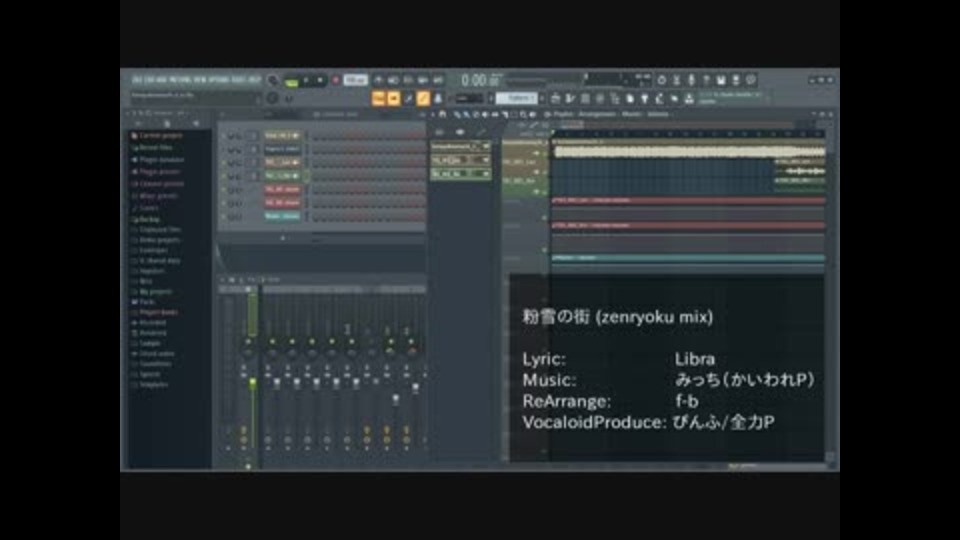Select the green channel button in channel rack
Image resolution: width=960 pixels, height=540 pixels.
coord(282,176)
